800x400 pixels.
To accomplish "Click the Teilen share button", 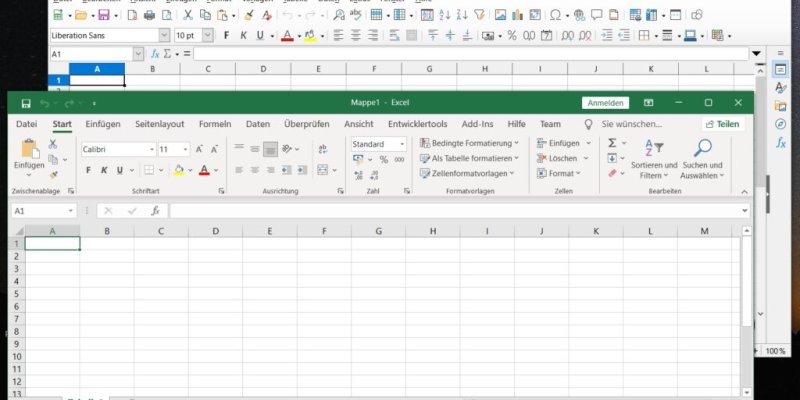I will pos(722,124).
